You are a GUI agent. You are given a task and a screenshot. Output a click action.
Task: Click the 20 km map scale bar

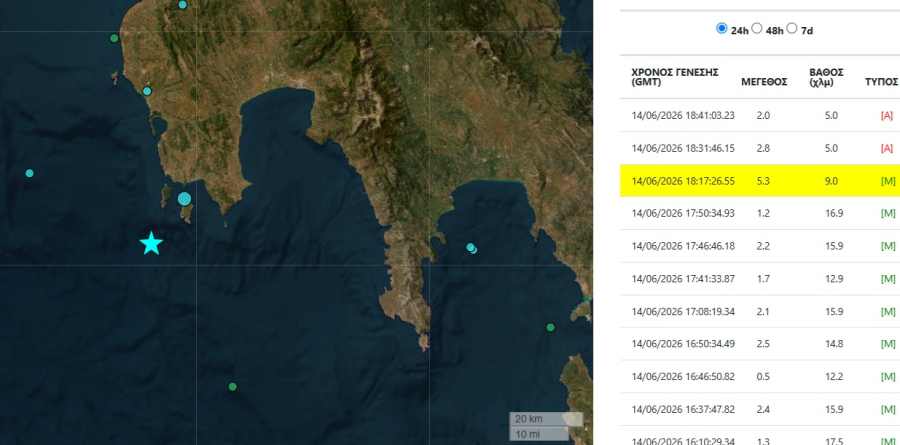(546, 419)
